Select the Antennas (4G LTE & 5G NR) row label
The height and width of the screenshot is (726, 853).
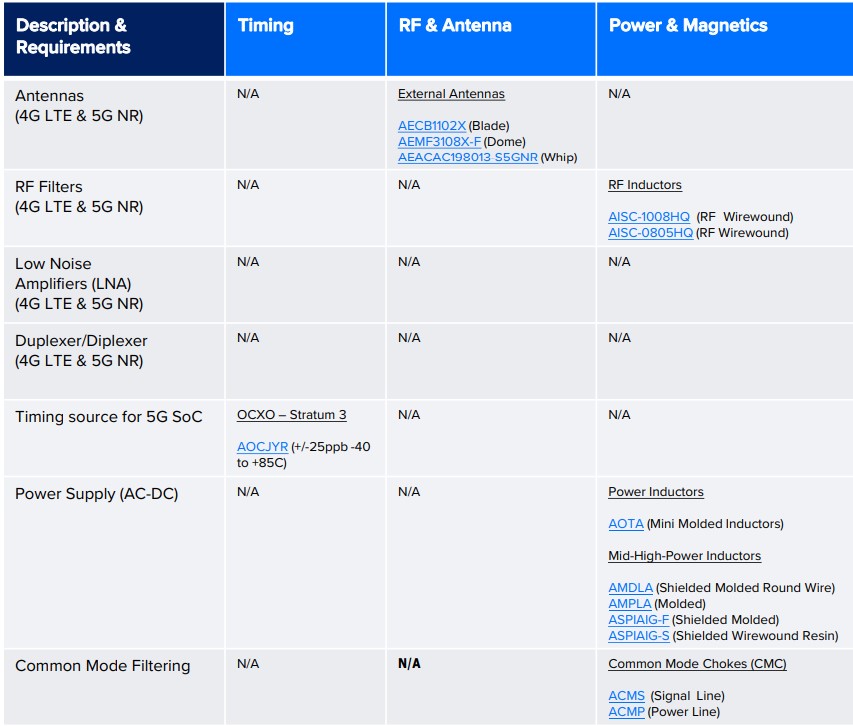[79, 106]
